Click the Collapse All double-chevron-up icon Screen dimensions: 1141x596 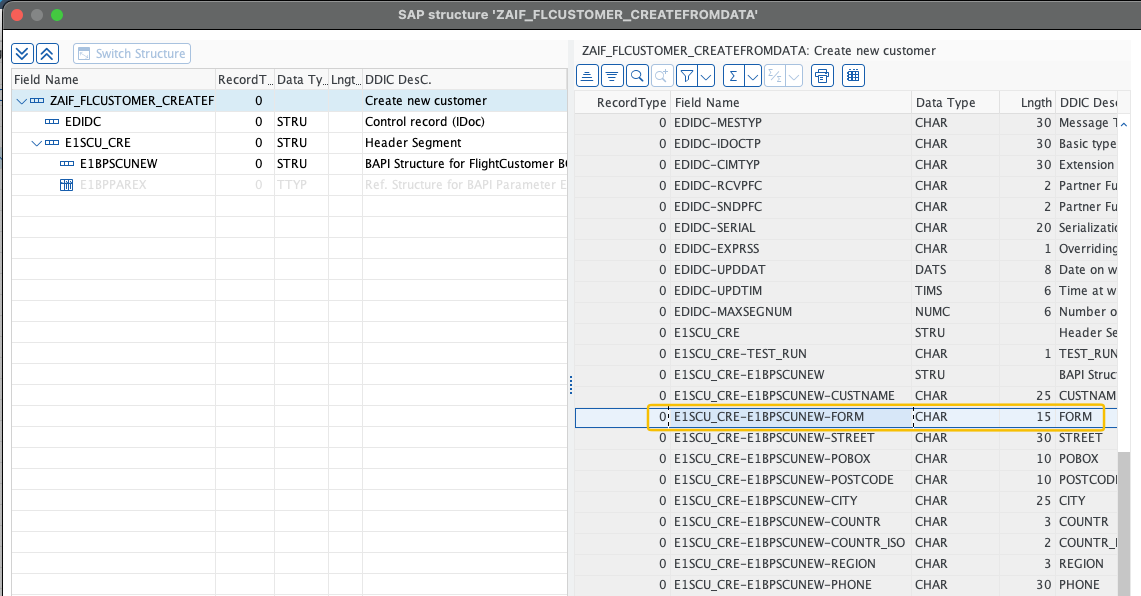[x=47, y=53]
